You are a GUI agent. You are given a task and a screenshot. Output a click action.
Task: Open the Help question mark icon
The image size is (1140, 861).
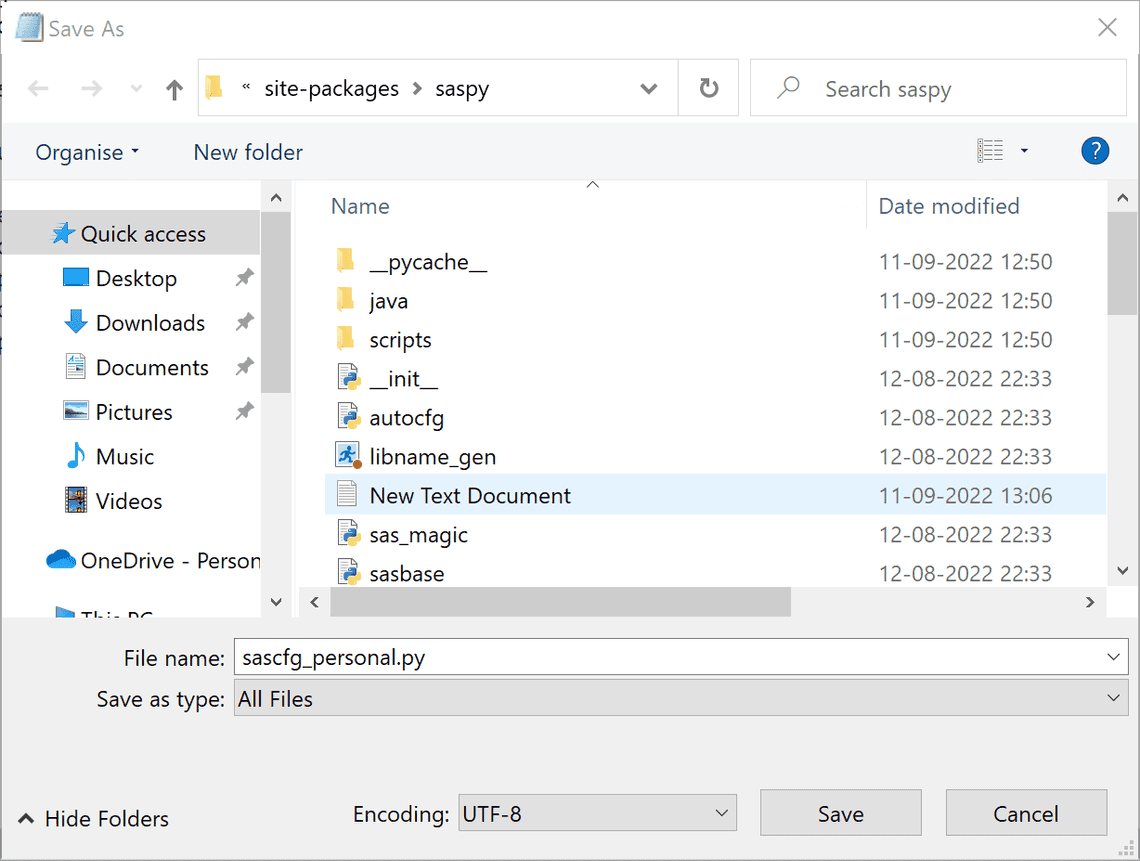pyautogui.click(x=1095, y=151)
